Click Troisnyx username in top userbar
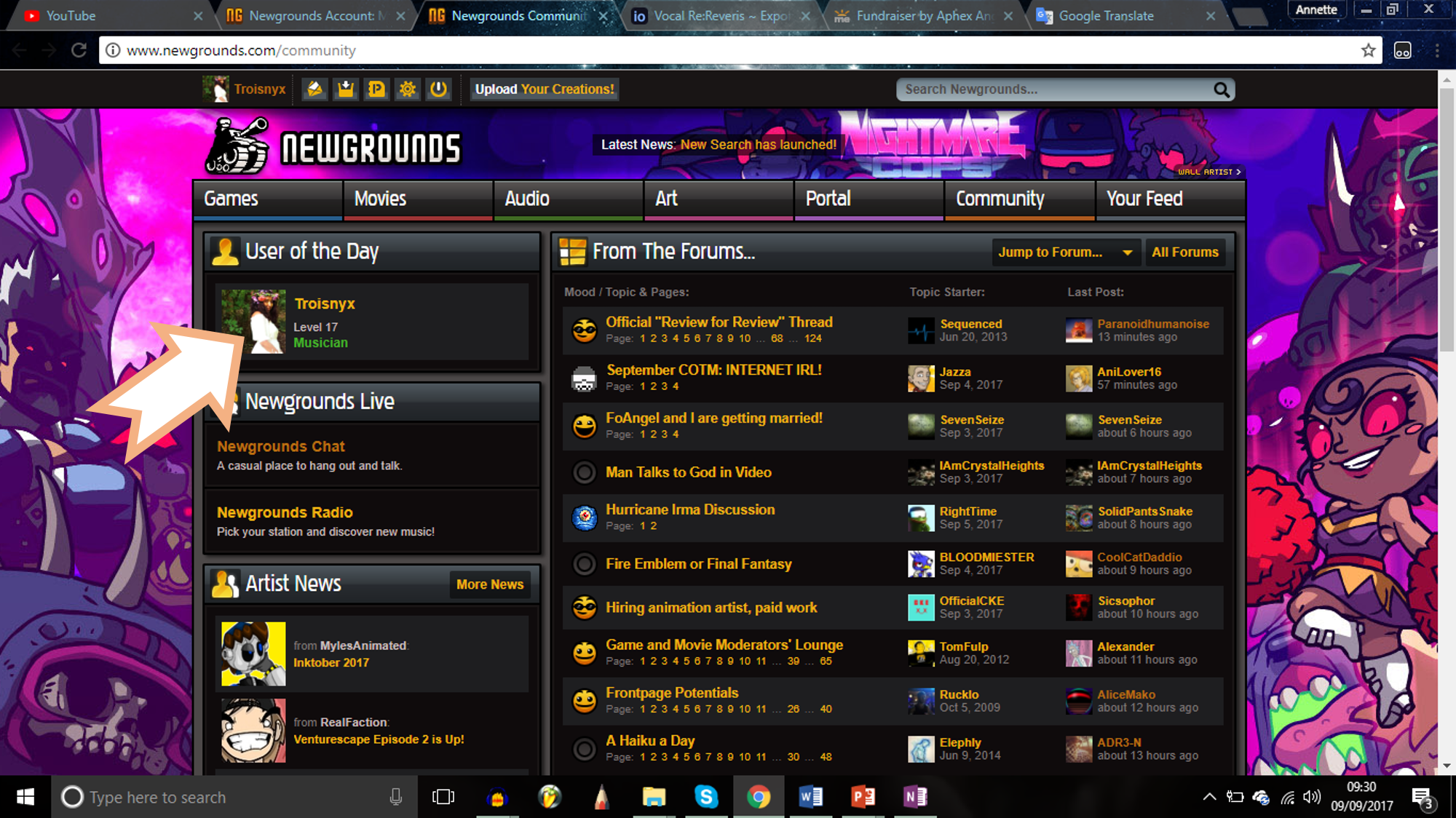Screen dimensions: 1456x818 259,89
